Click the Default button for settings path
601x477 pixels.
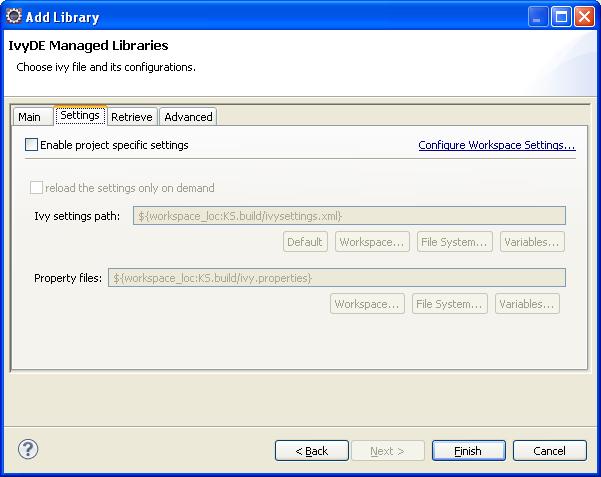coord(305,242)
